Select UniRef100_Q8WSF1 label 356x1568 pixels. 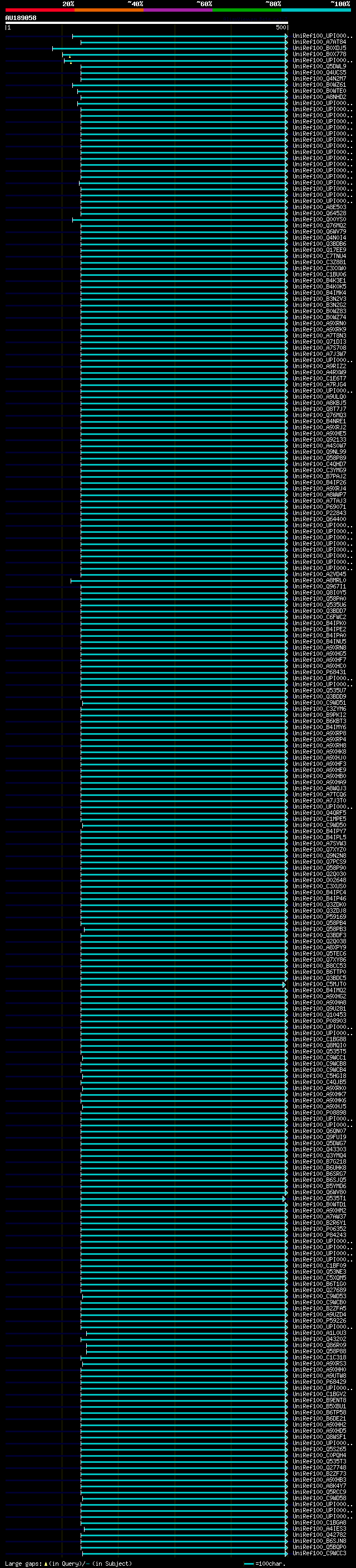[319, 1437]
